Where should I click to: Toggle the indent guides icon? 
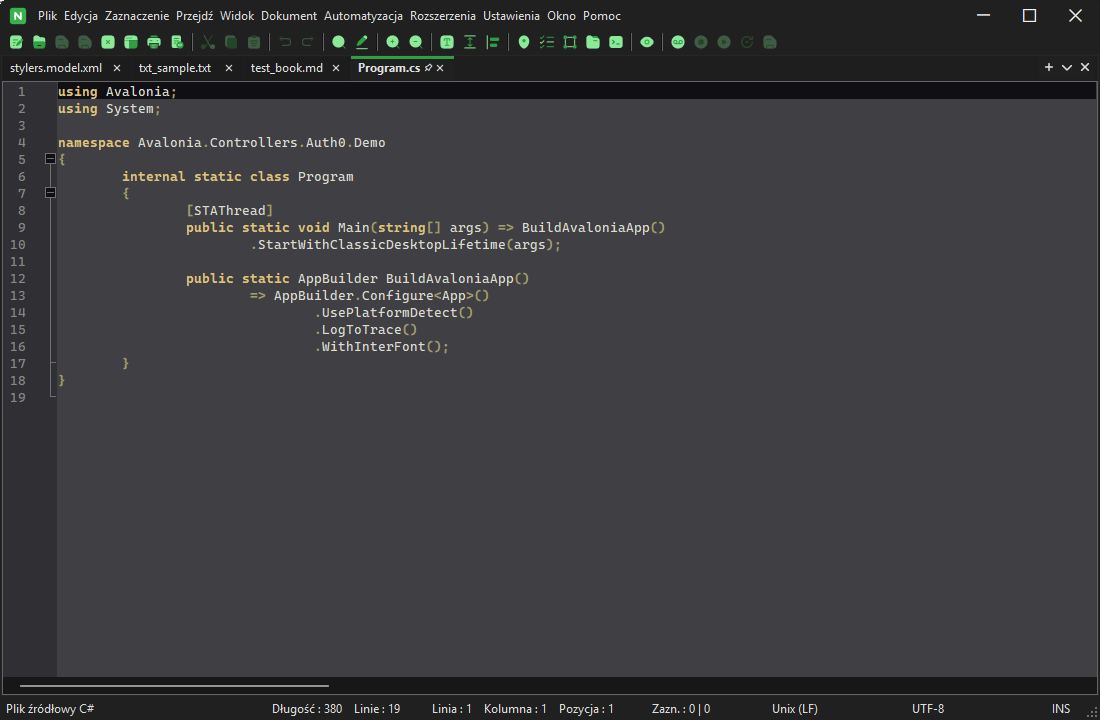point(492,42)
